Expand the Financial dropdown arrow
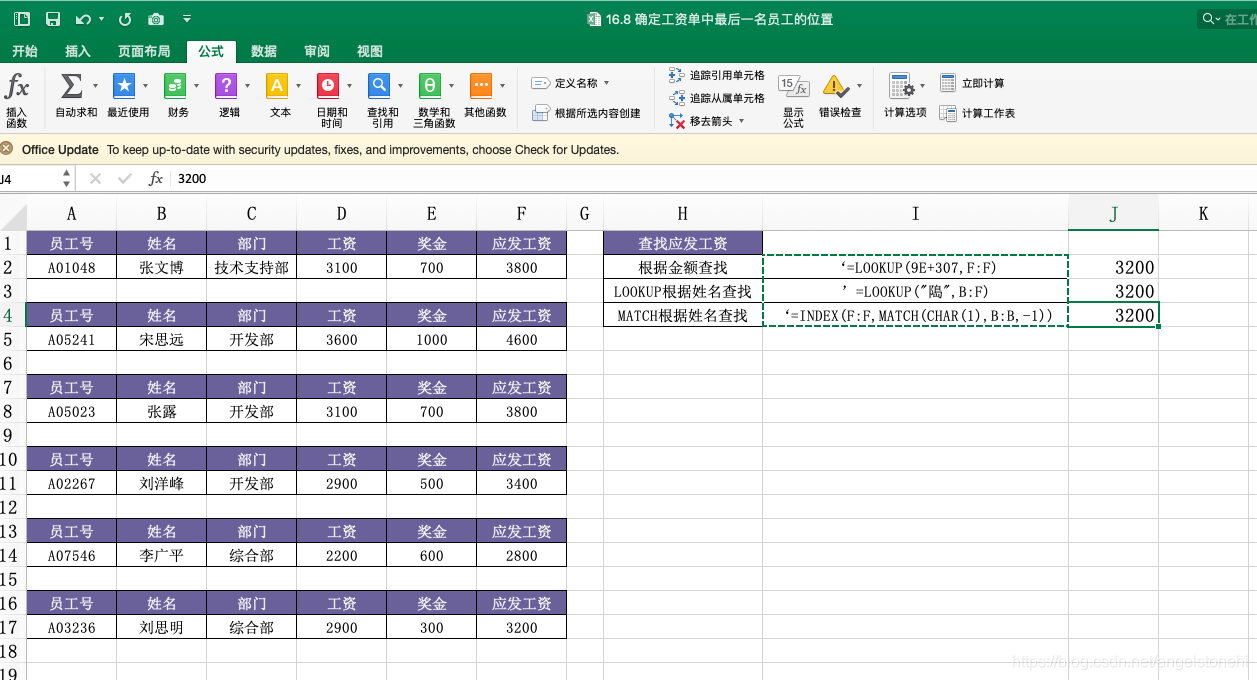Image resolution: width=1257 pixels, height=680 pixels. (196, 86)
